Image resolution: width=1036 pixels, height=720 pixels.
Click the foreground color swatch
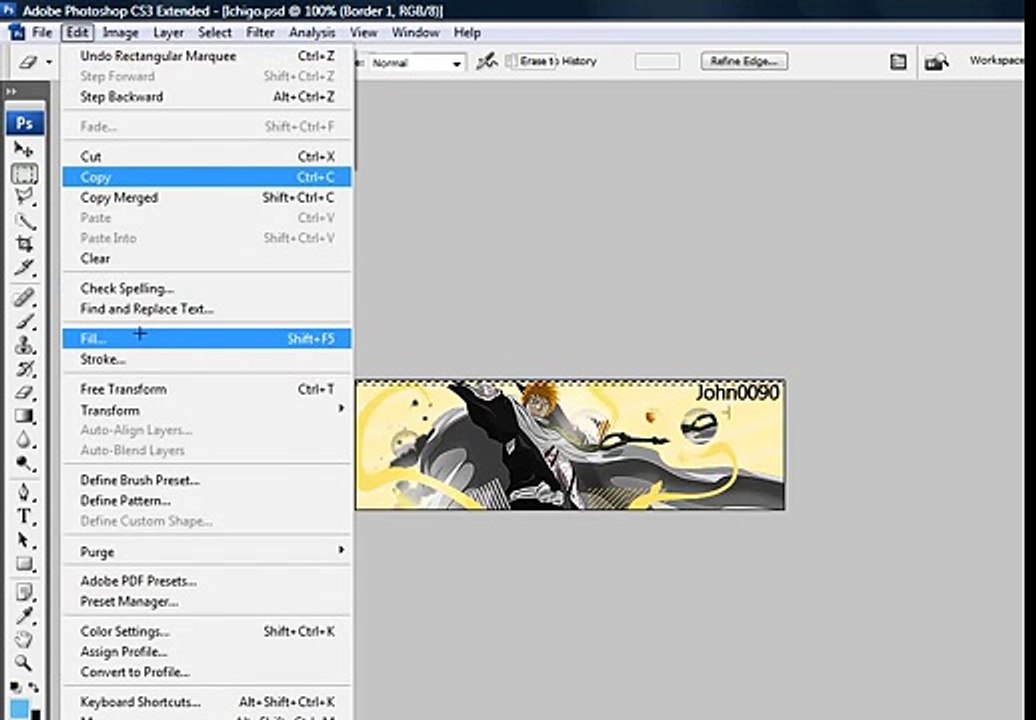point(19,709)
